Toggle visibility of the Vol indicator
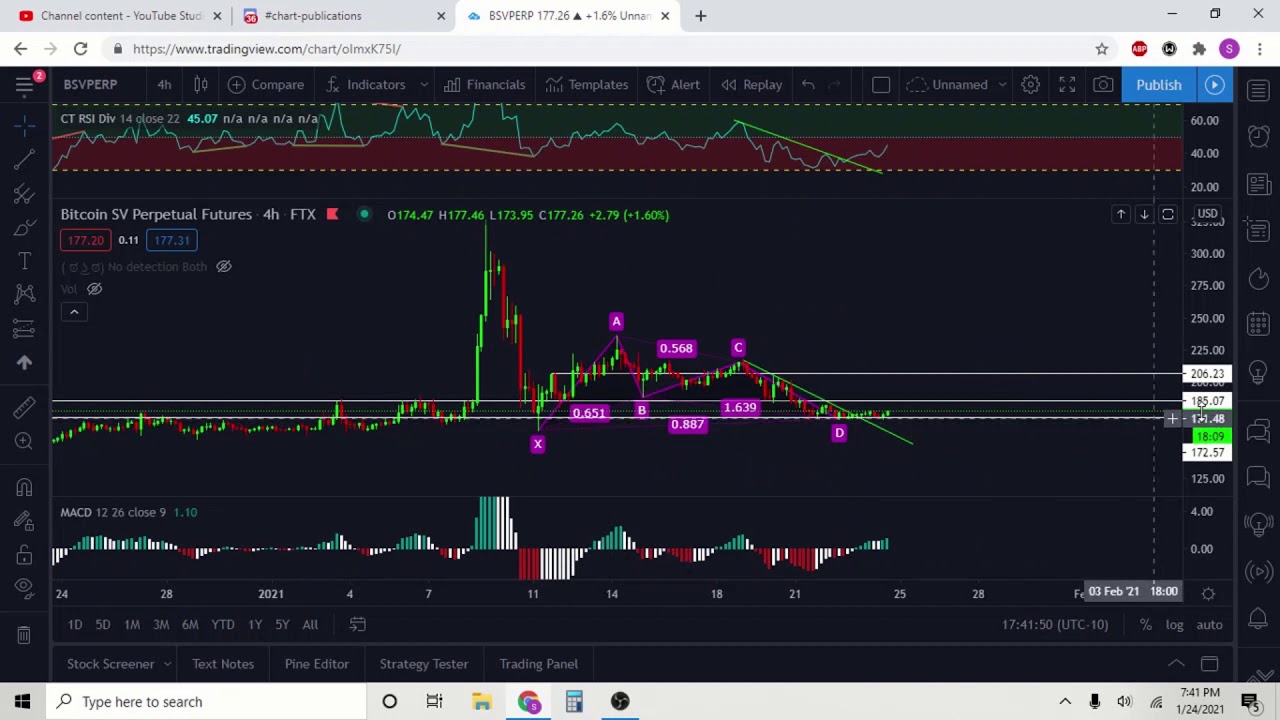Image resolution: width=1280 pixels, height=720 pixels. (94, 289)
